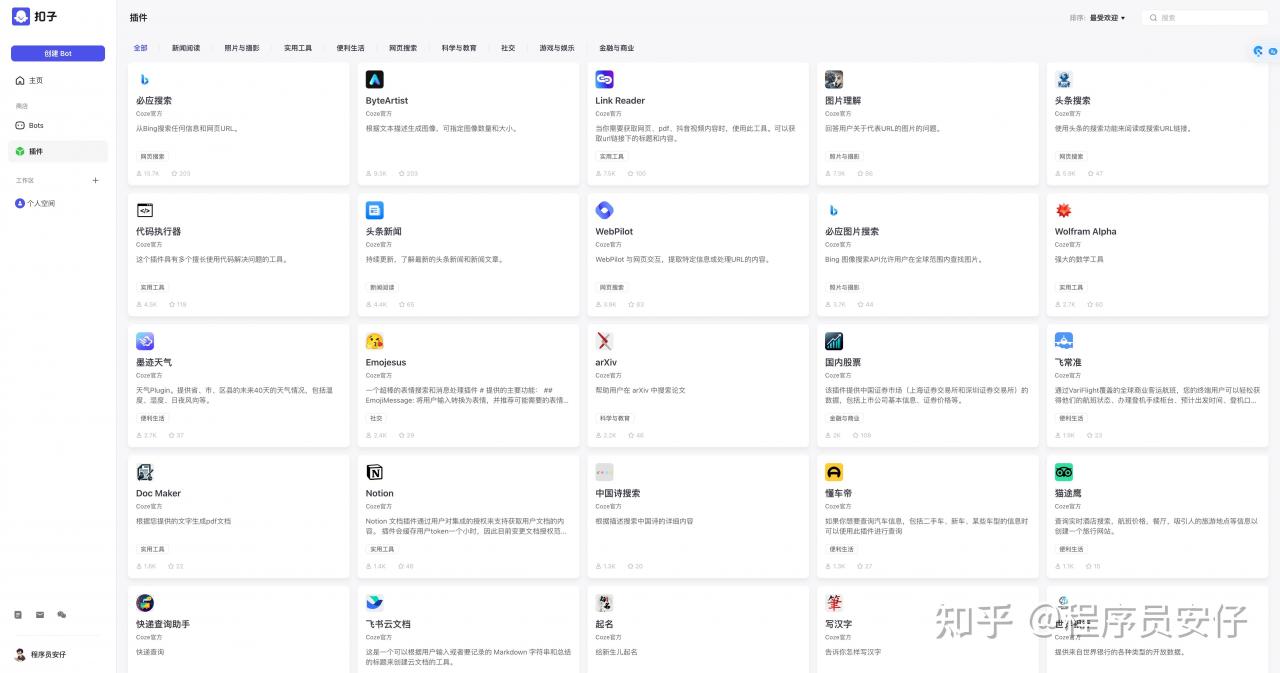Open the mail envelope icon in sidebar footer

coord(40,615)
